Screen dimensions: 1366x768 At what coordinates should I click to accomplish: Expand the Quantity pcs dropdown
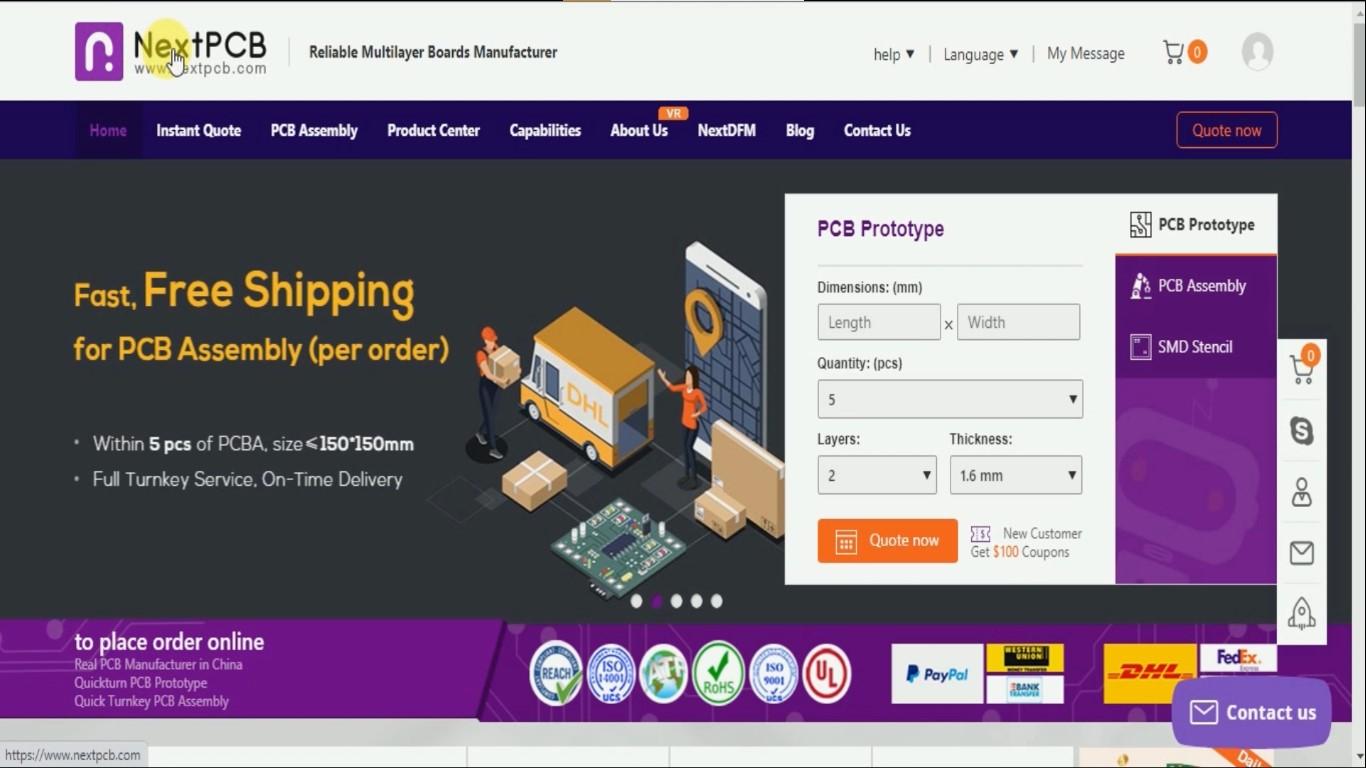[x=950, y=399]
